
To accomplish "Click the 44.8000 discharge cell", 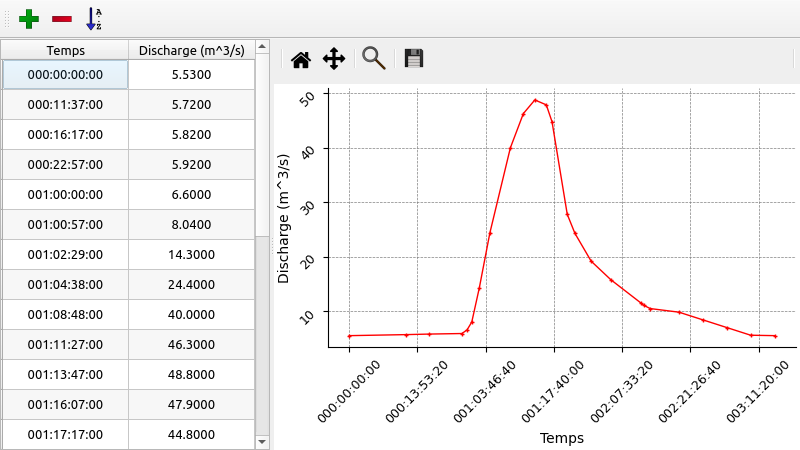I will tap(191, 435).
